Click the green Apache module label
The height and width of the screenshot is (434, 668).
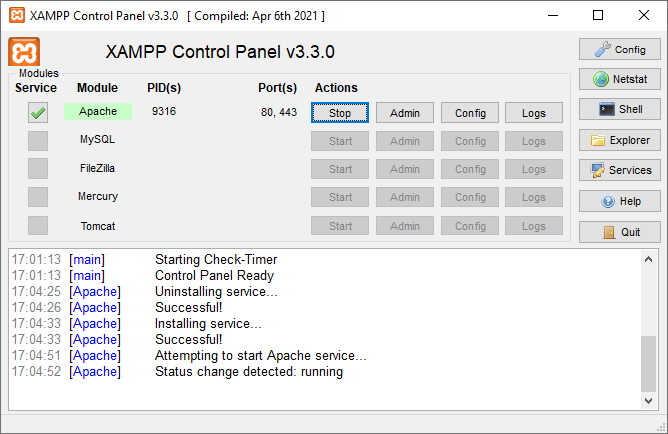(98, 112)
